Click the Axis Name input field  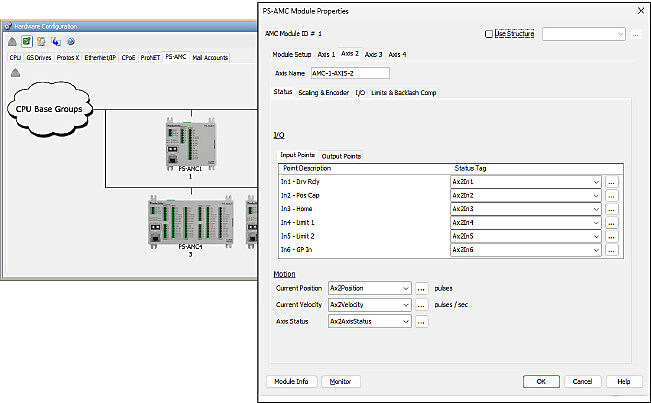click(x=350, y=73)
